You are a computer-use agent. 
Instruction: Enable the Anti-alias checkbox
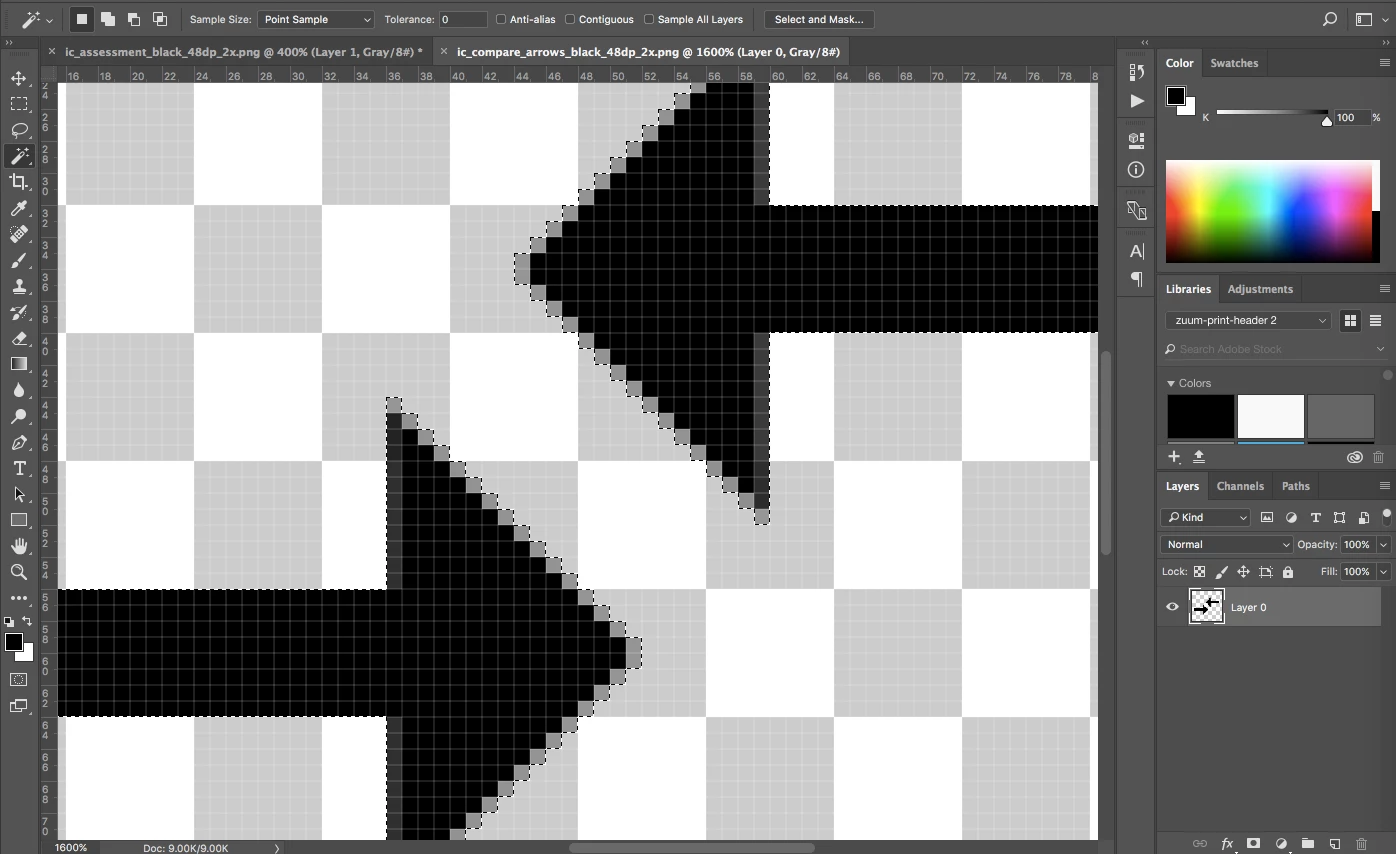[x=525, y=19]
